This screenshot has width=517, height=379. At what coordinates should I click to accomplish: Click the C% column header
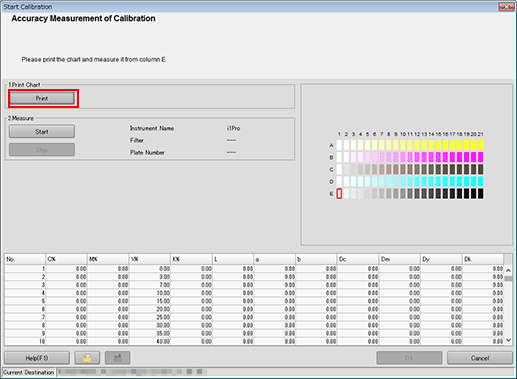click(66, 259)
